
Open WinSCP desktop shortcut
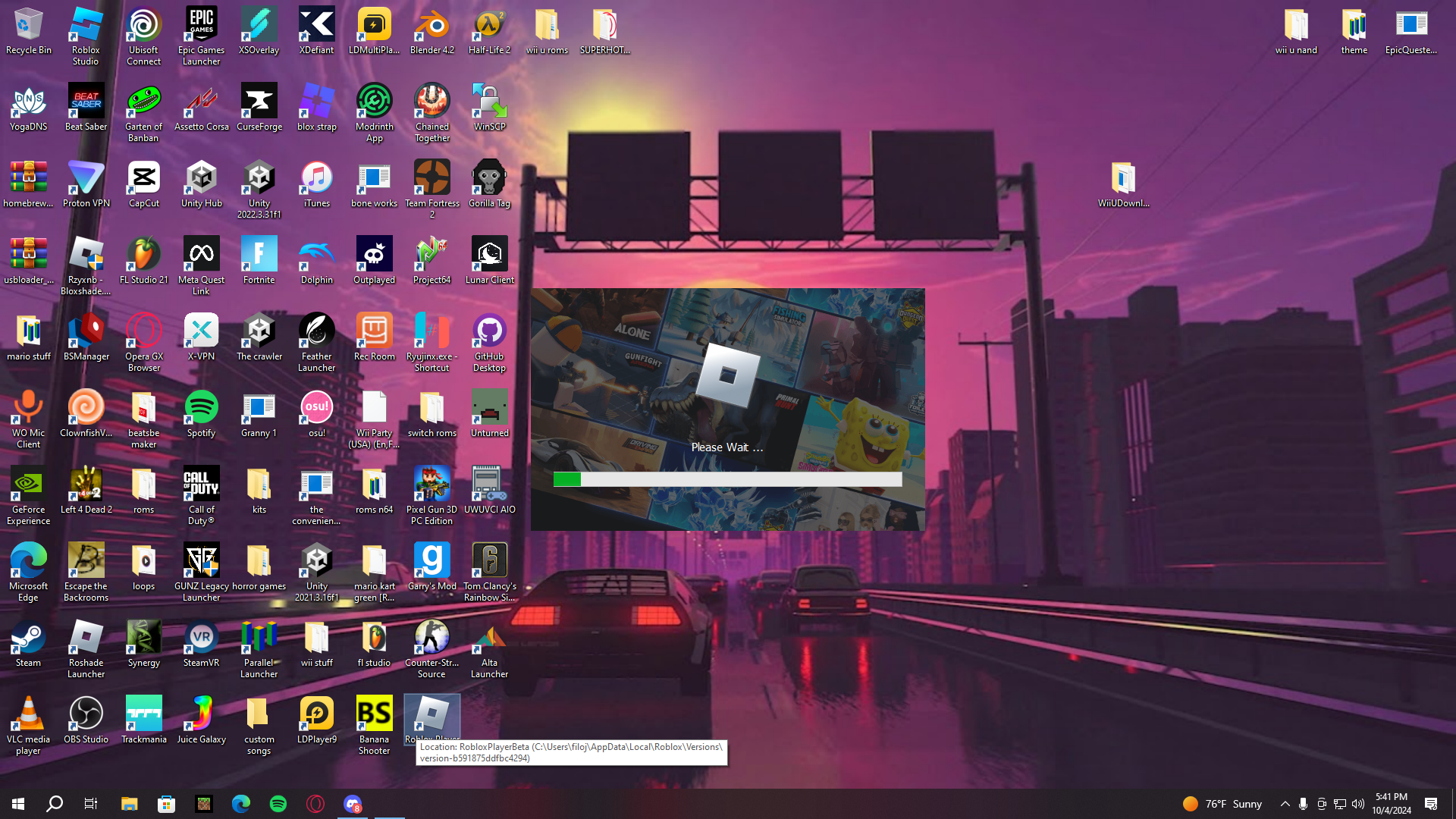[x=490, y=108]
